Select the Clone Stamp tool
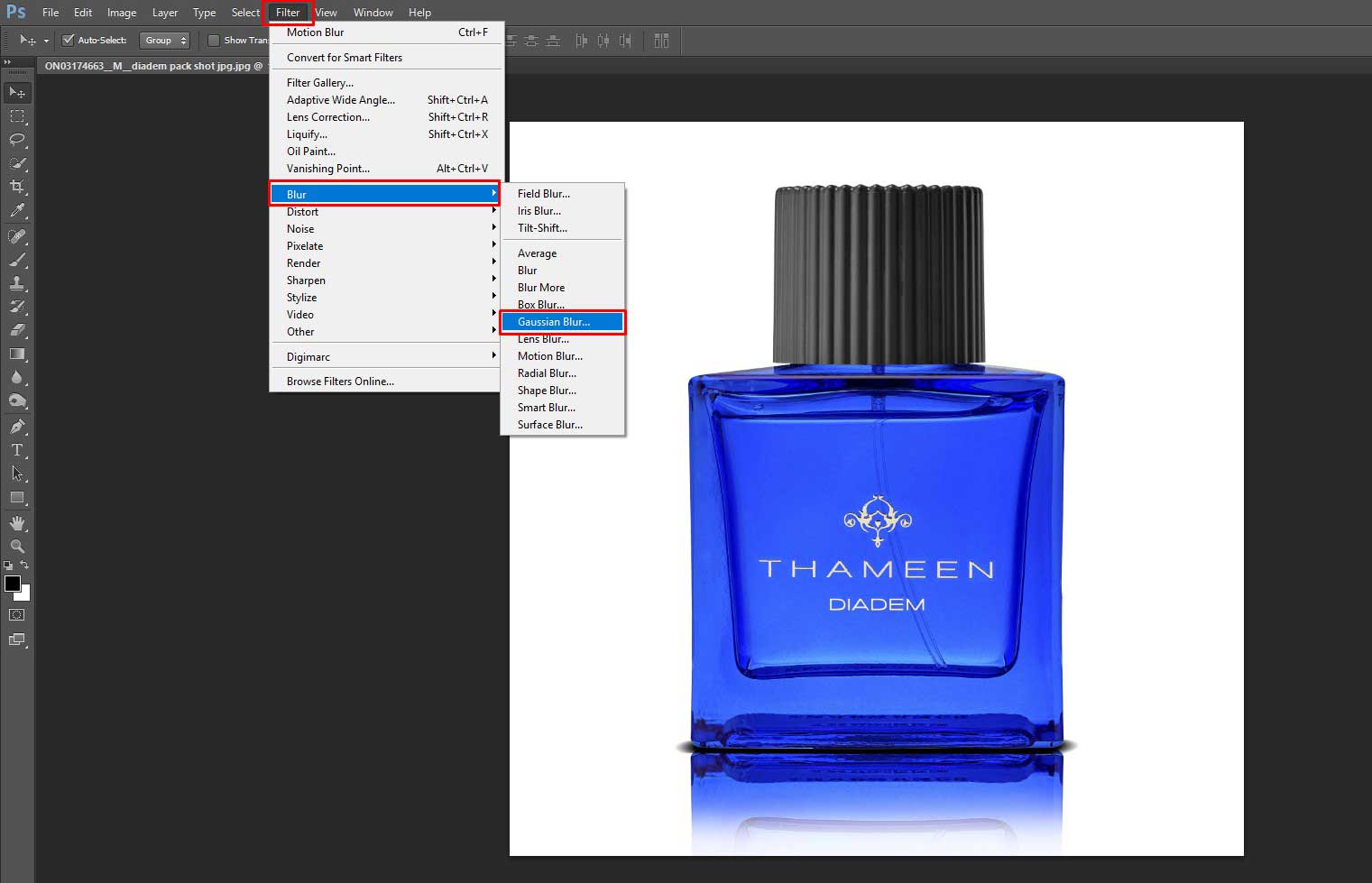The image size is (1372, 883). (x=17, y=285)
